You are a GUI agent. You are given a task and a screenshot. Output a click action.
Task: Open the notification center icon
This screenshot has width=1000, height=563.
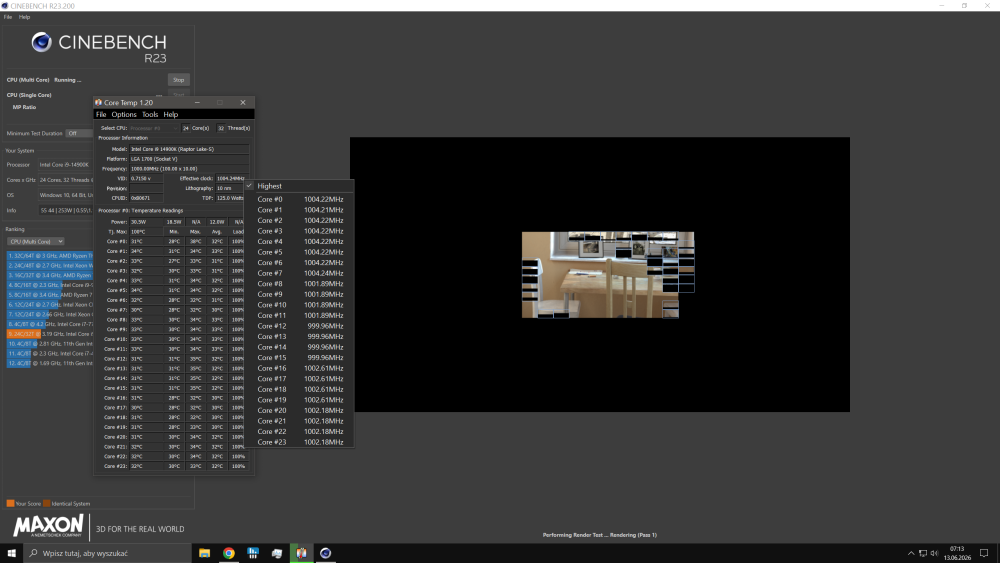(x=984, y=553)
